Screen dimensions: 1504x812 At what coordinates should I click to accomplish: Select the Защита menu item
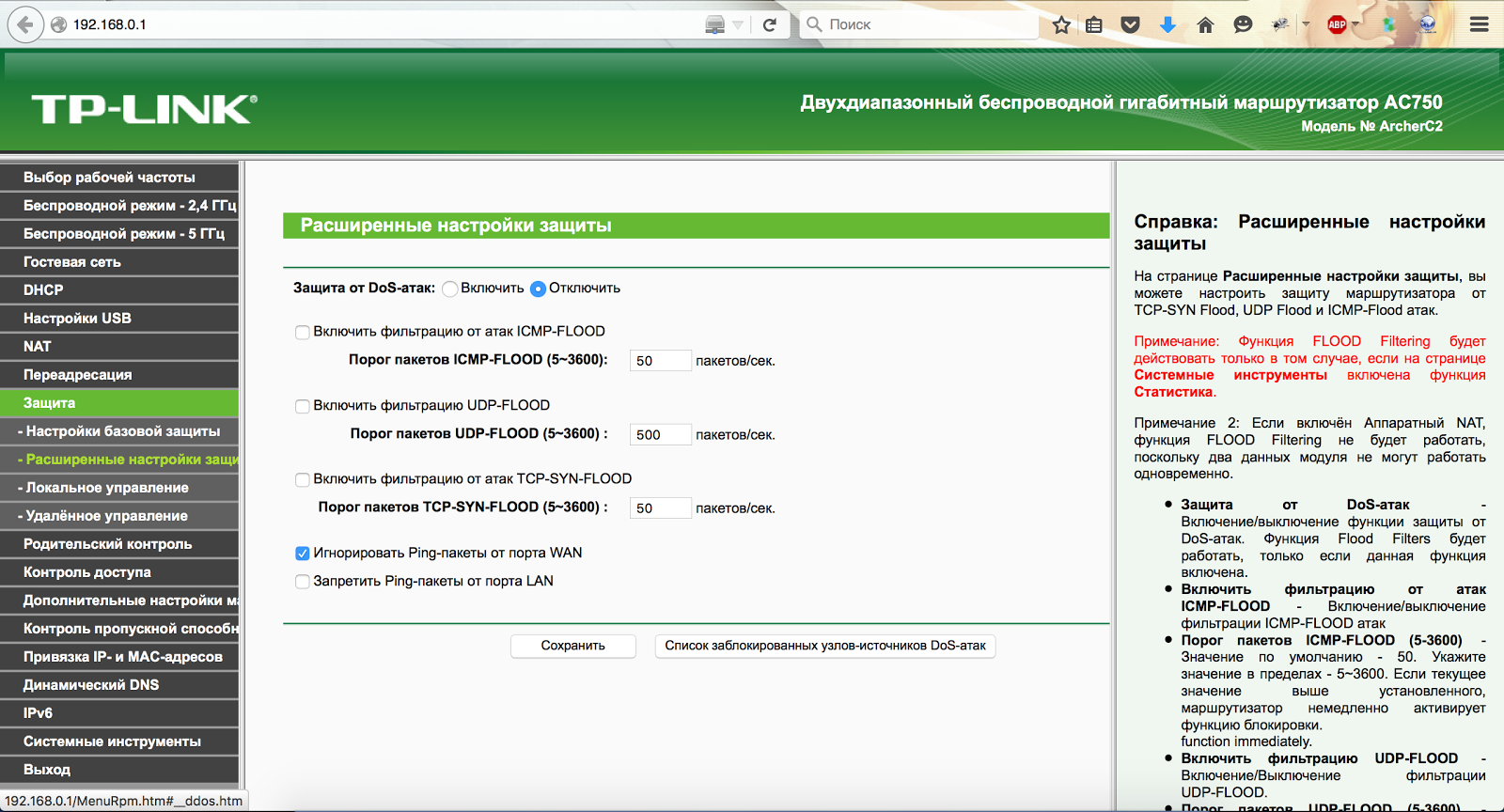119,402
